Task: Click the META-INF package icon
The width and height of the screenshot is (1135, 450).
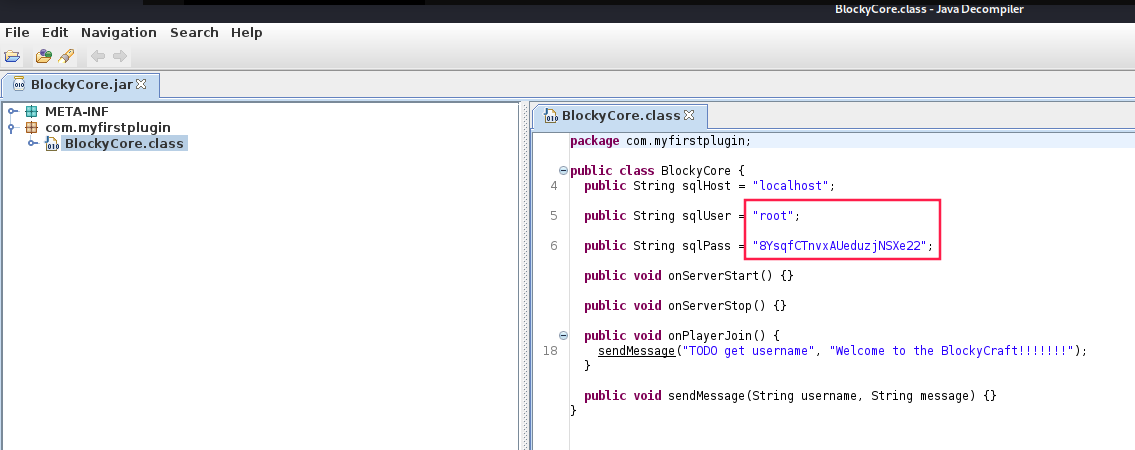Action: click(x=32, y=111)
